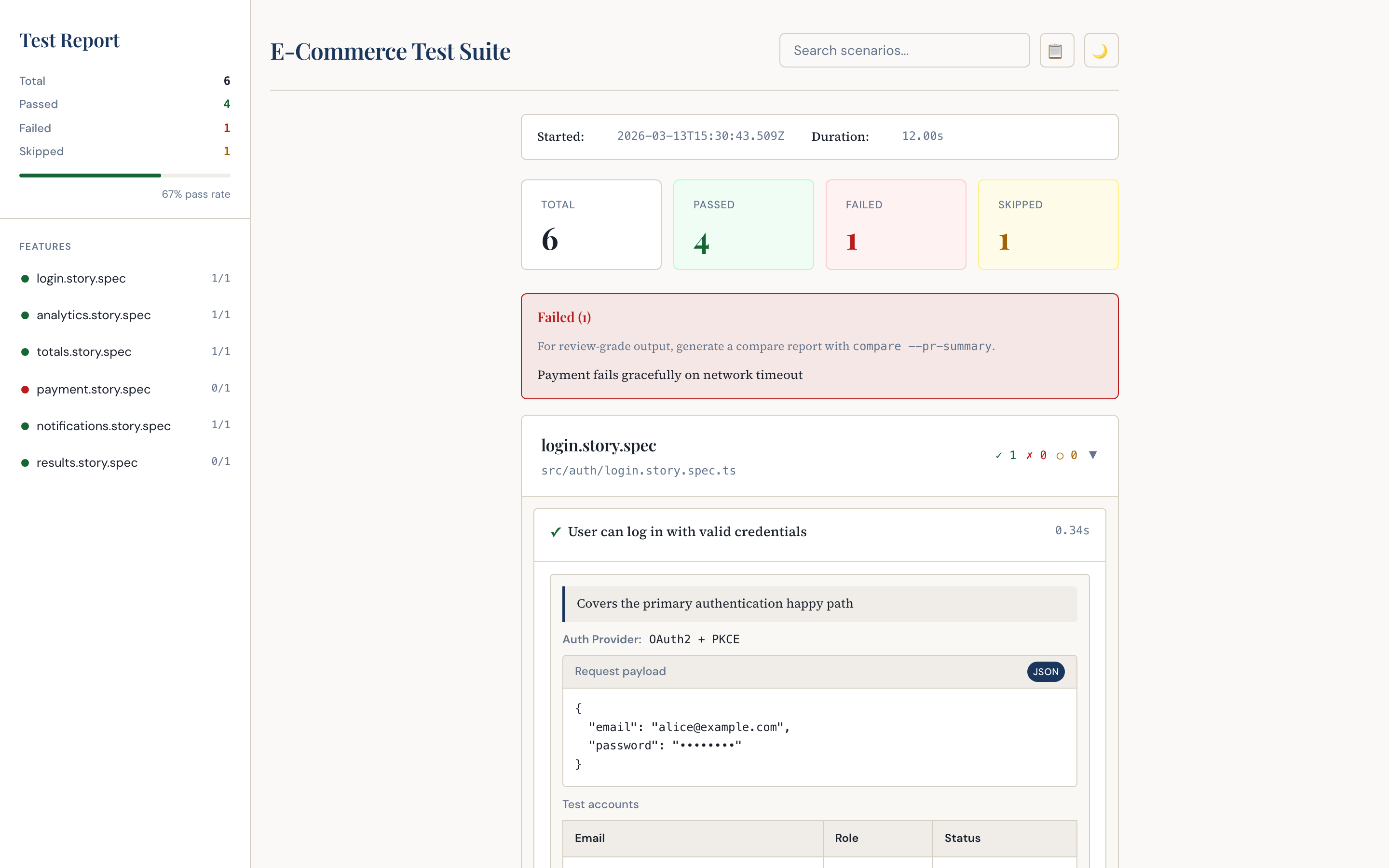Toggle the JSON badge on Request payload
This screenshot has width=1389, height=868.
(1046, 672)
